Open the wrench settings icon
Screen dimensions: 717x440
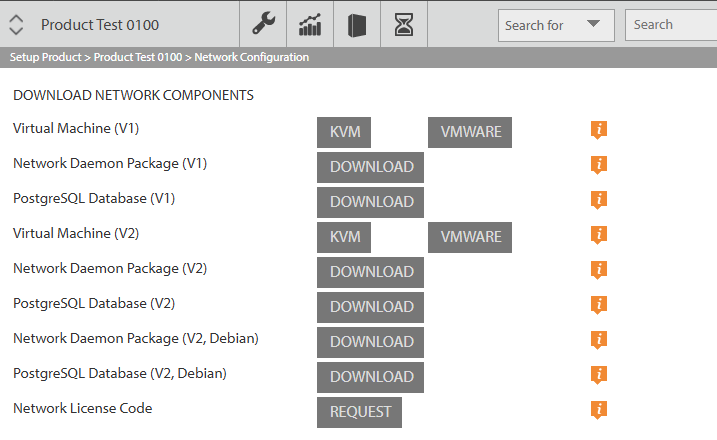tap(263, 24)
